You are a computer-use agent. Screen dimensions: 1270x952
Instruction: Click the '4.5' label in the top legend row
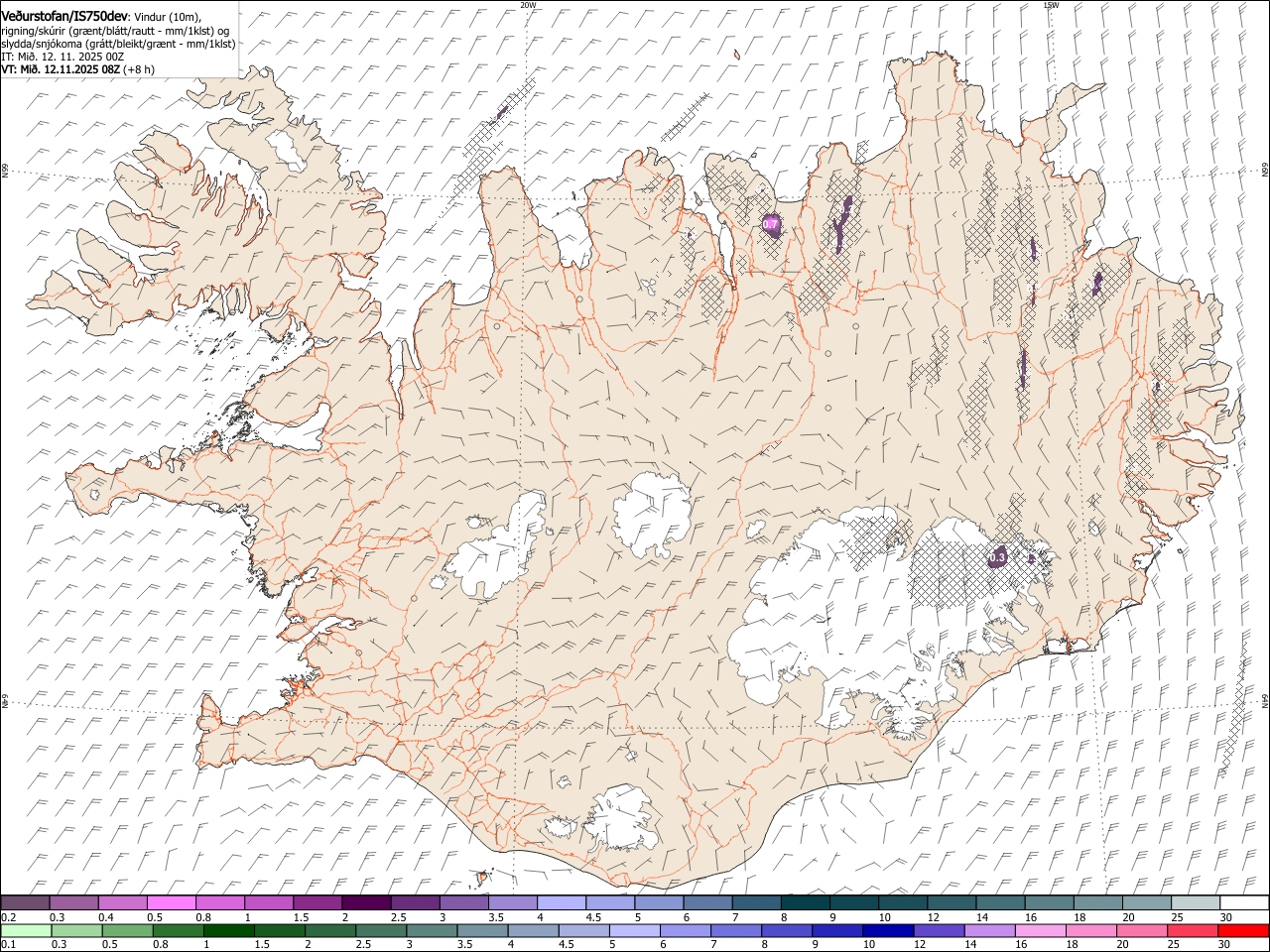tap(592, 916)
